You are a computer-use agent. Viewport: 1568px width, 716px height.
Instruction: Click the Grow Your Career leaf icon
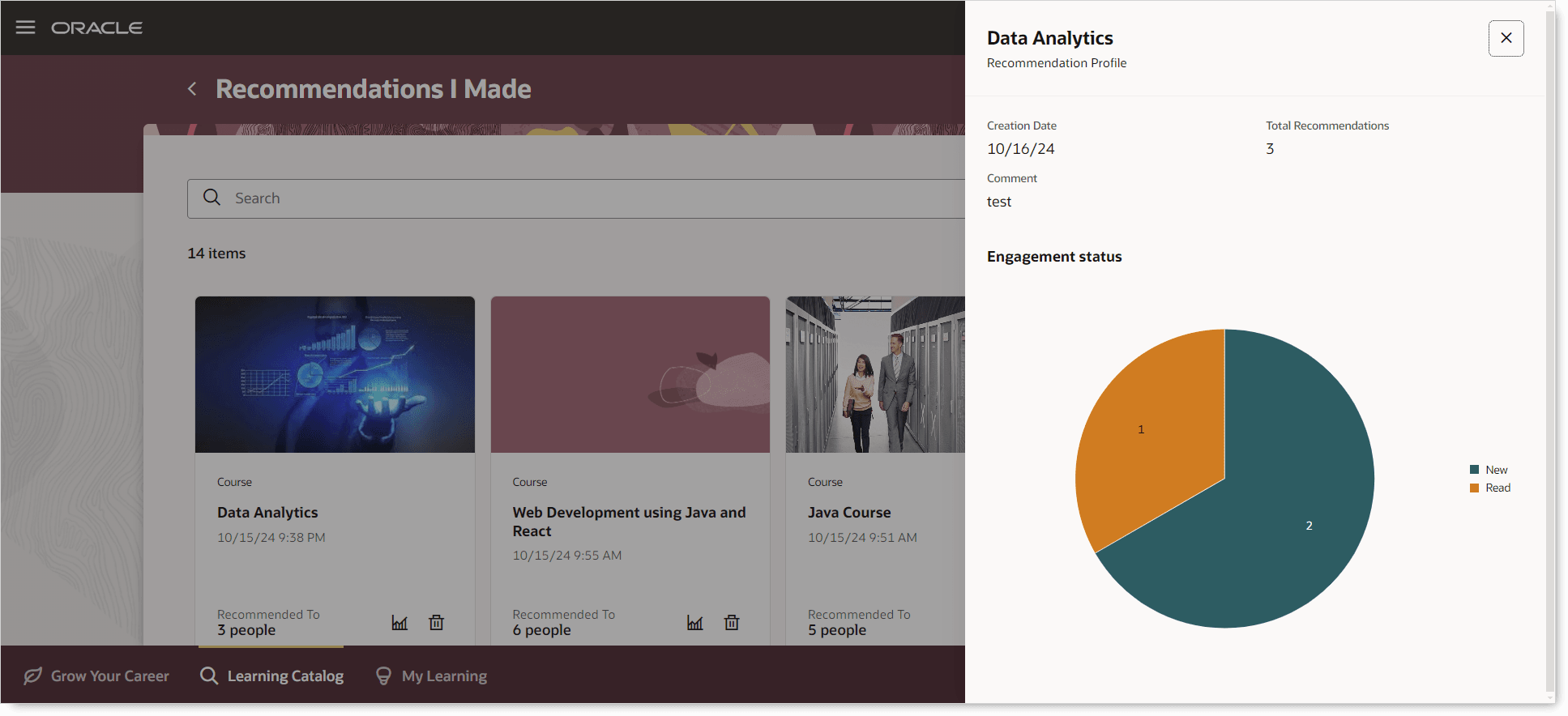(x=33, y=676)
